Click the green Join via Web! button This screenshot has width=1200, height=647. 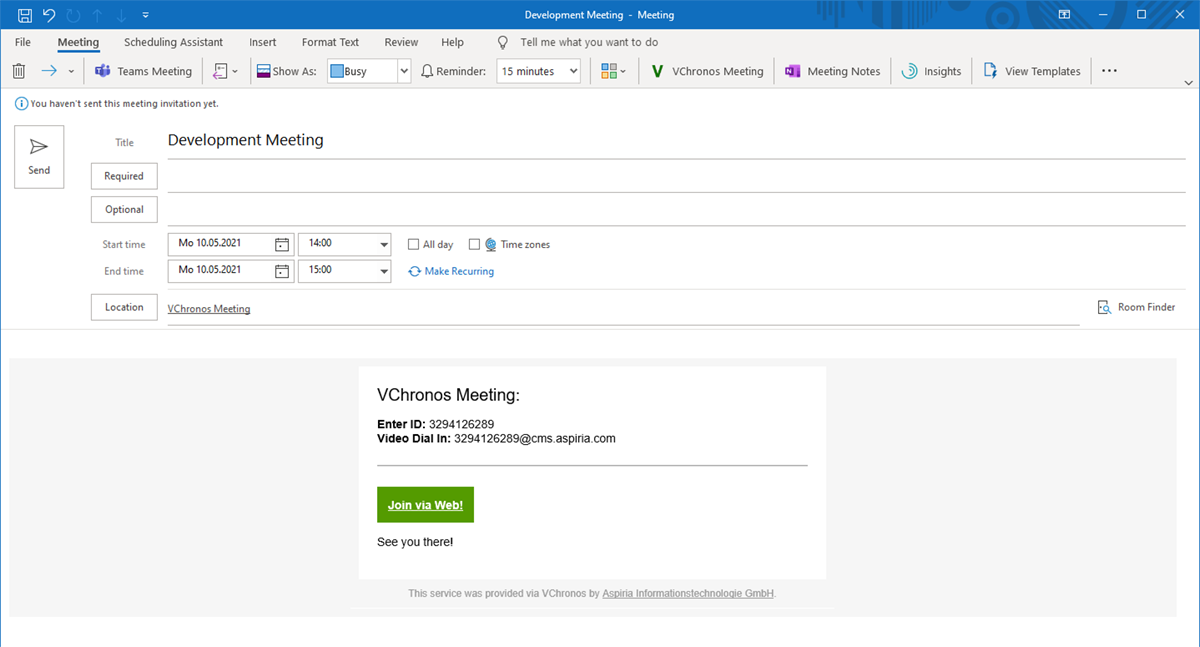click(x=425, y=505)
